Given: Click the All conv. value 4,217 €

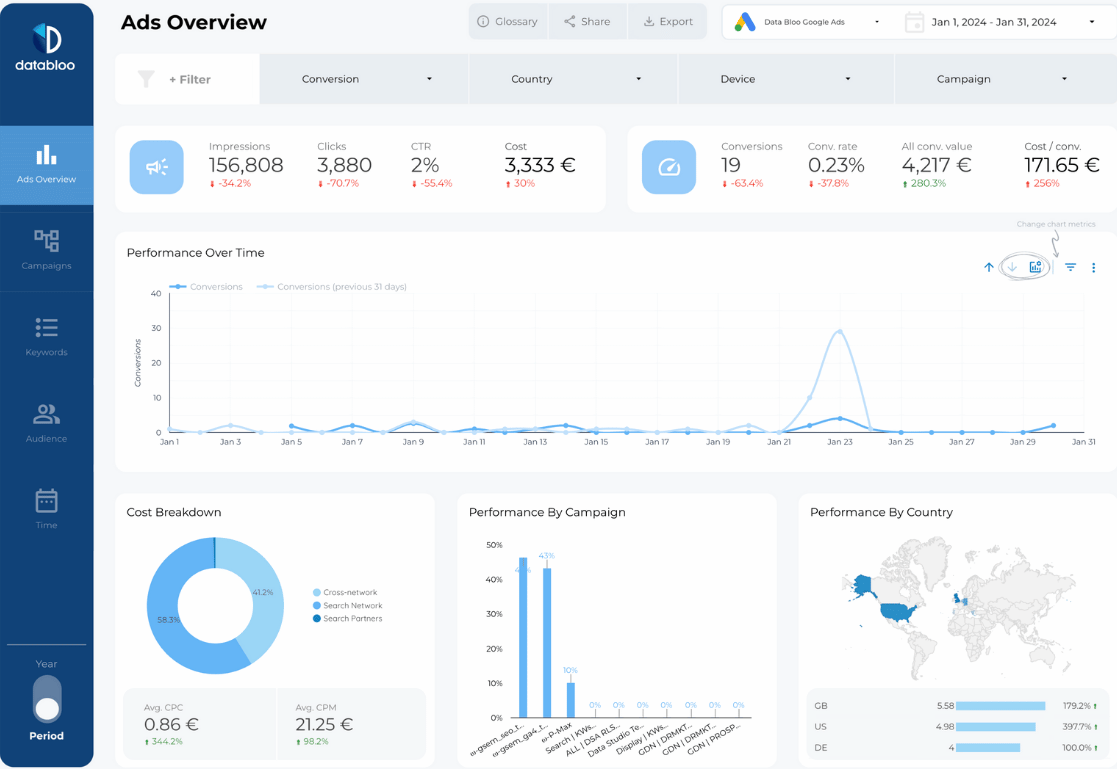Looking at the screenshot, I should pyautogui.click(x=937, y=165).
